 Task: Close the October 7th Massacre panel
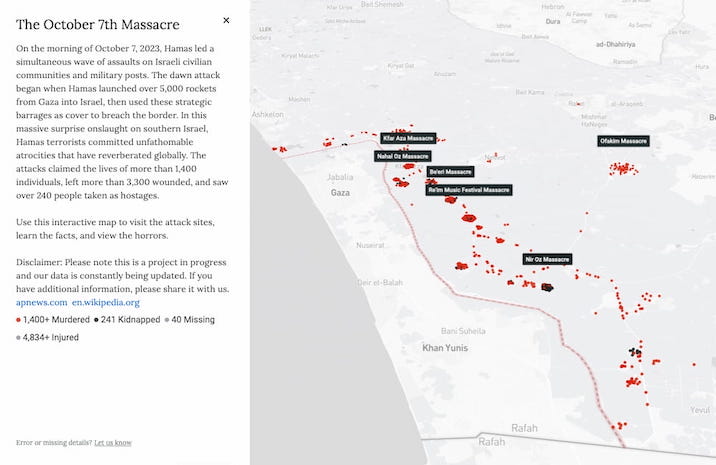[226, 21]
